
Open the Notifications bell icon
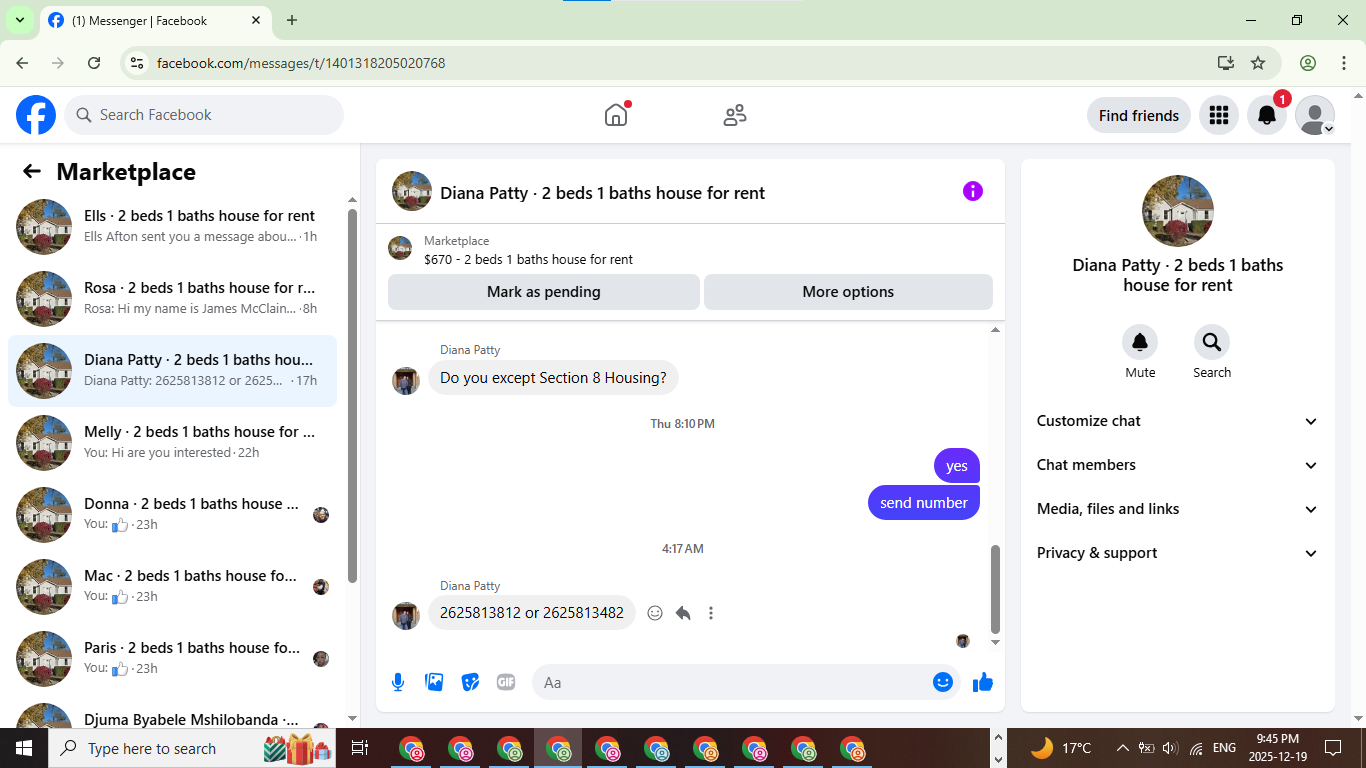1266,115
